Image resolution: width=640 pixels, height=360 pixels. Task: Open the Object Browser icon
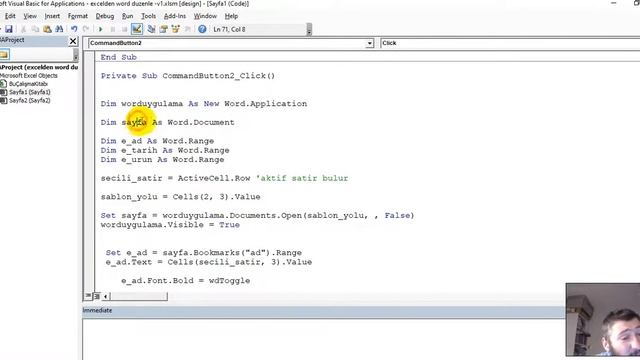click(176, 29)
